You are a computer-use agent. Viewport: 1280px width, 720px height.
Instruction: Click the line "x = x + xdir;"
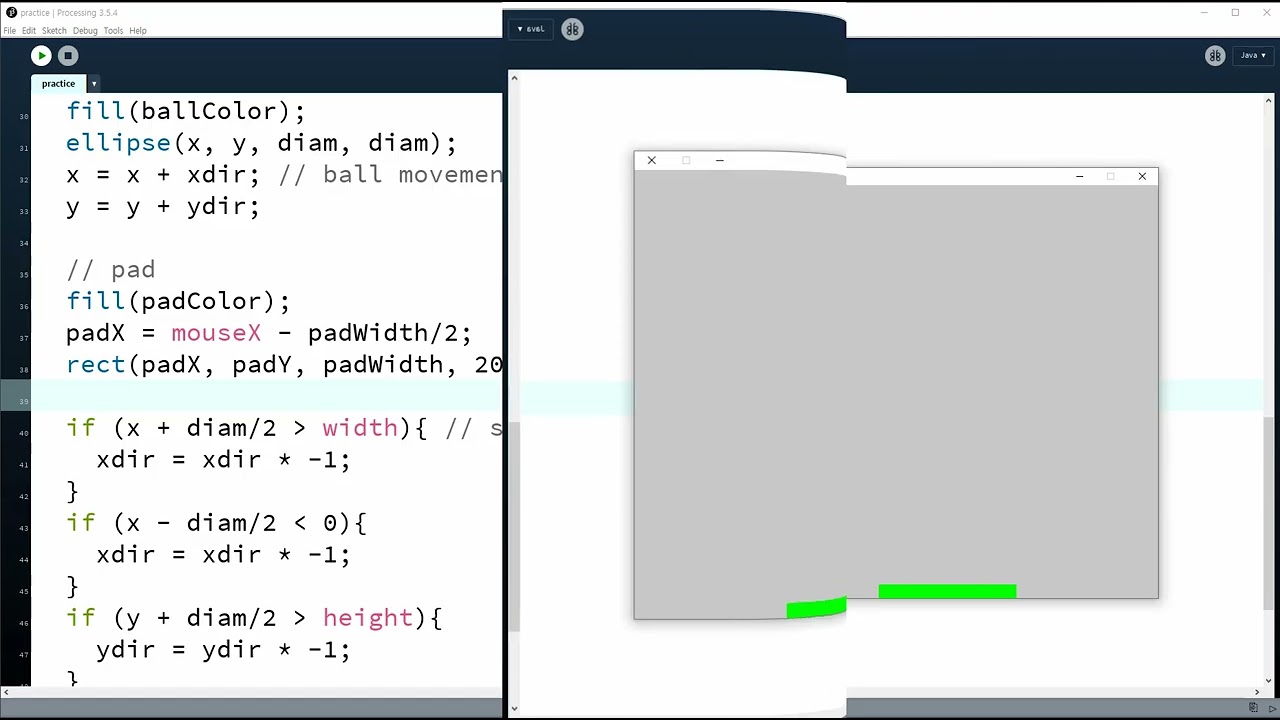point(163,175)
